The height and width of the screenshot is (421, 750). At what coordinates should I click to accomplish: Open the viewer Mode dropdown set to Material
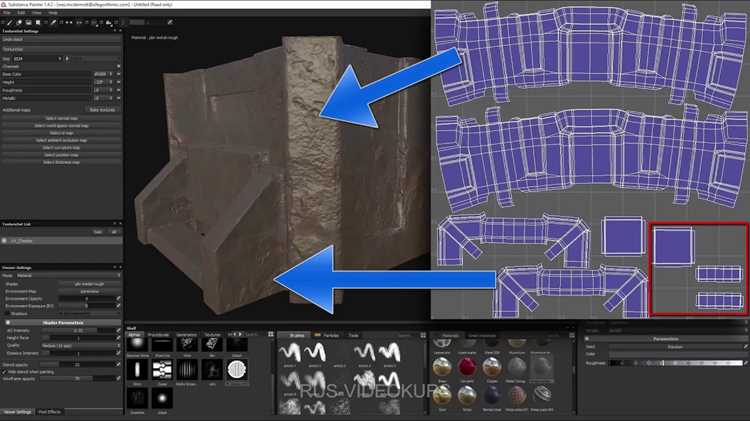pyautogui.click(x=68, y=276)
